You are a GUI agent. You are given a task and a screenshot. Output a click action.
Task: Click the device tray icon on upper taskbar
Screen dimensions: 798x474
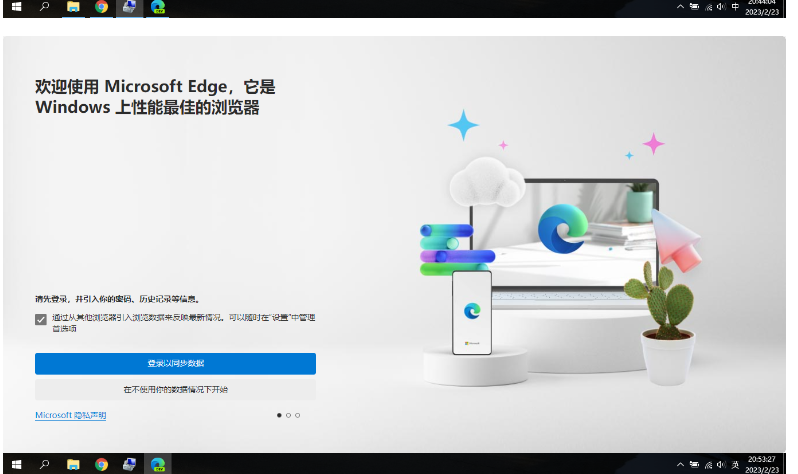pos(694,7)
